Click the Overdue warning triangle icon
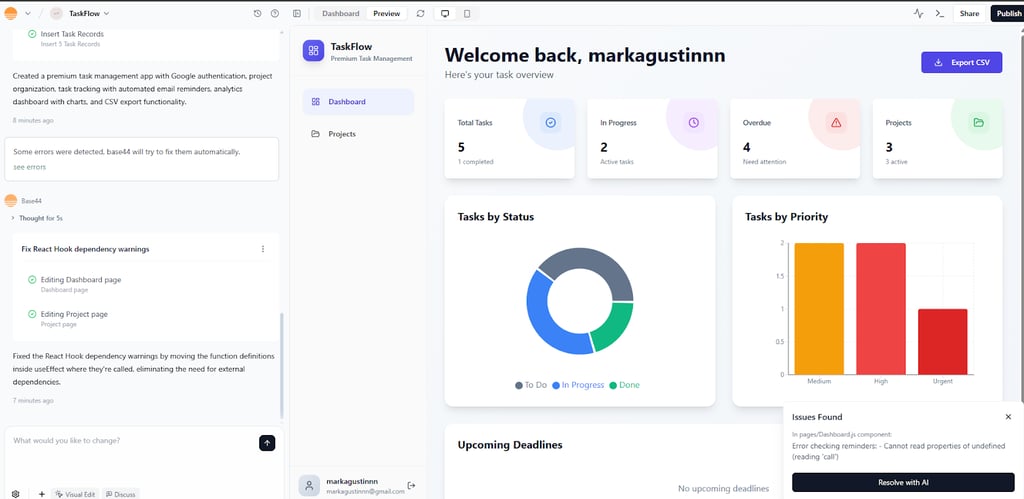Viewport: 1024px width, 499px height. pos(836,122)
